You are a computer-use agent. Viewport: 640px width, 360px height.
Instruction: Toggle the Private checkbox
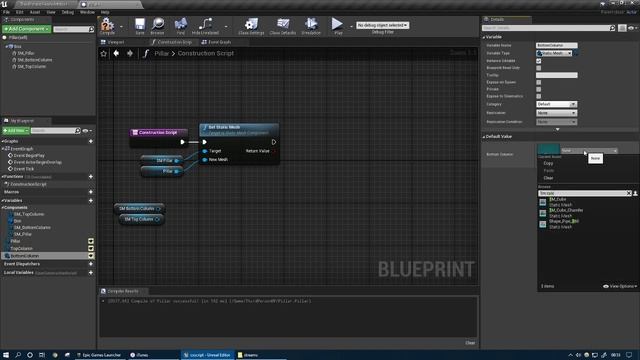pyautogui.click(x=538, y=89)
